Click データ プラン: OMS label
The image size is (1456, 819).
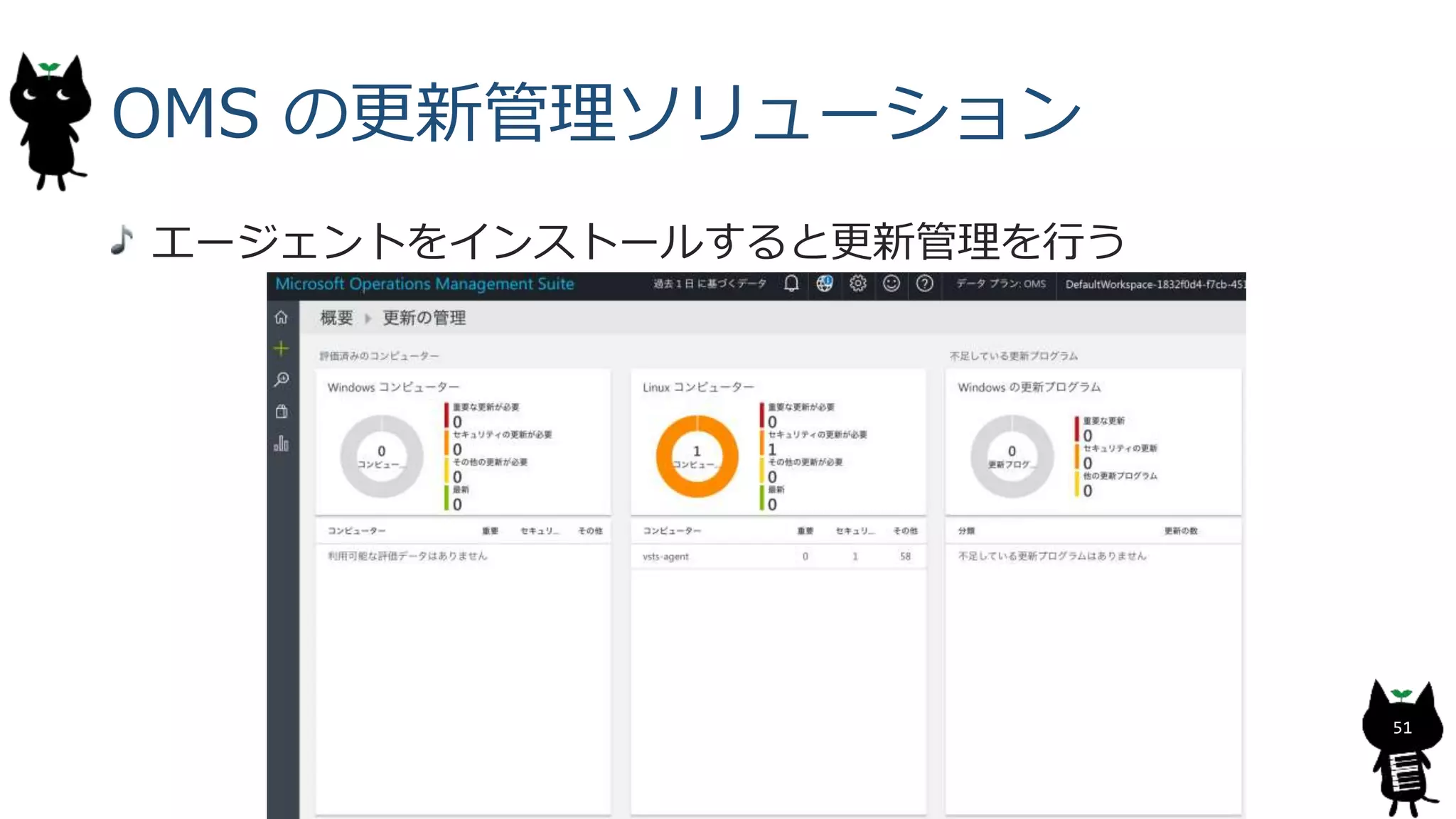point(1001,284)
